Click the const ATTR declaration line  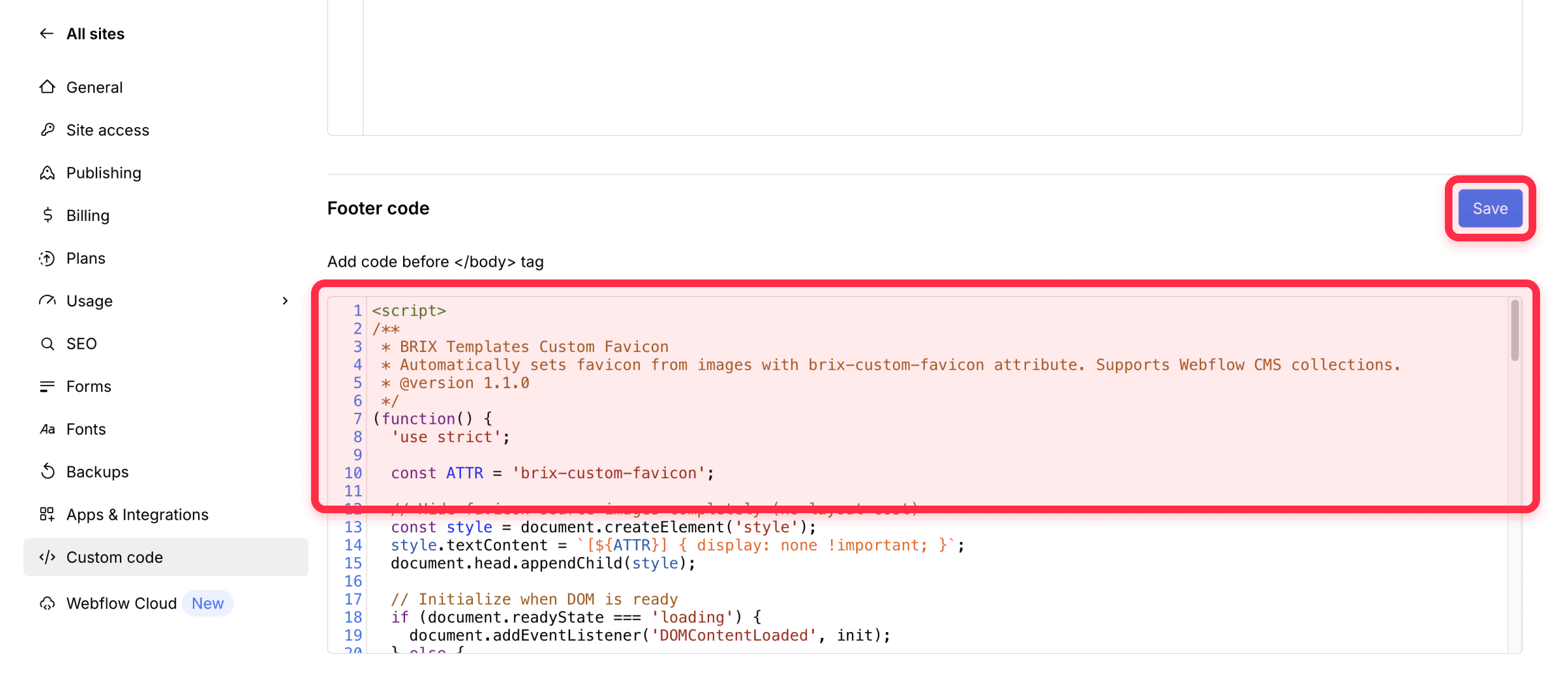click(552, 473)
